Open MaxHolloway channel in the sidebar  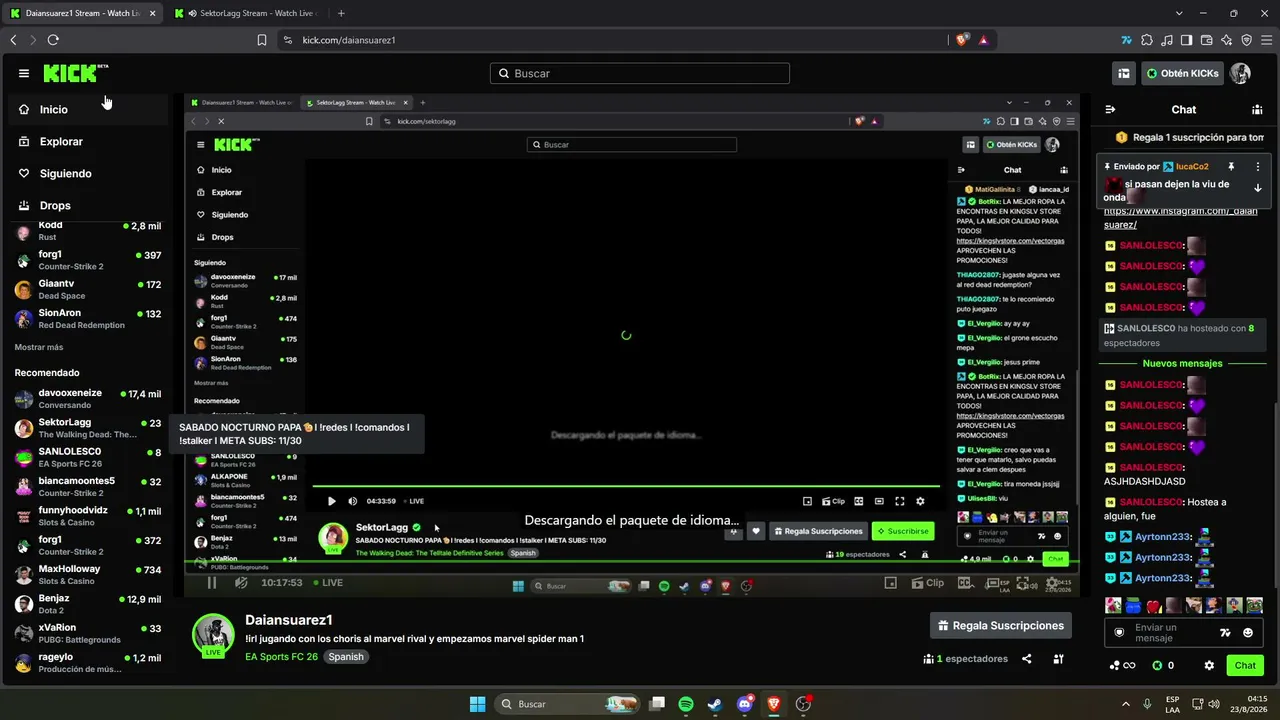coord(87,574)
